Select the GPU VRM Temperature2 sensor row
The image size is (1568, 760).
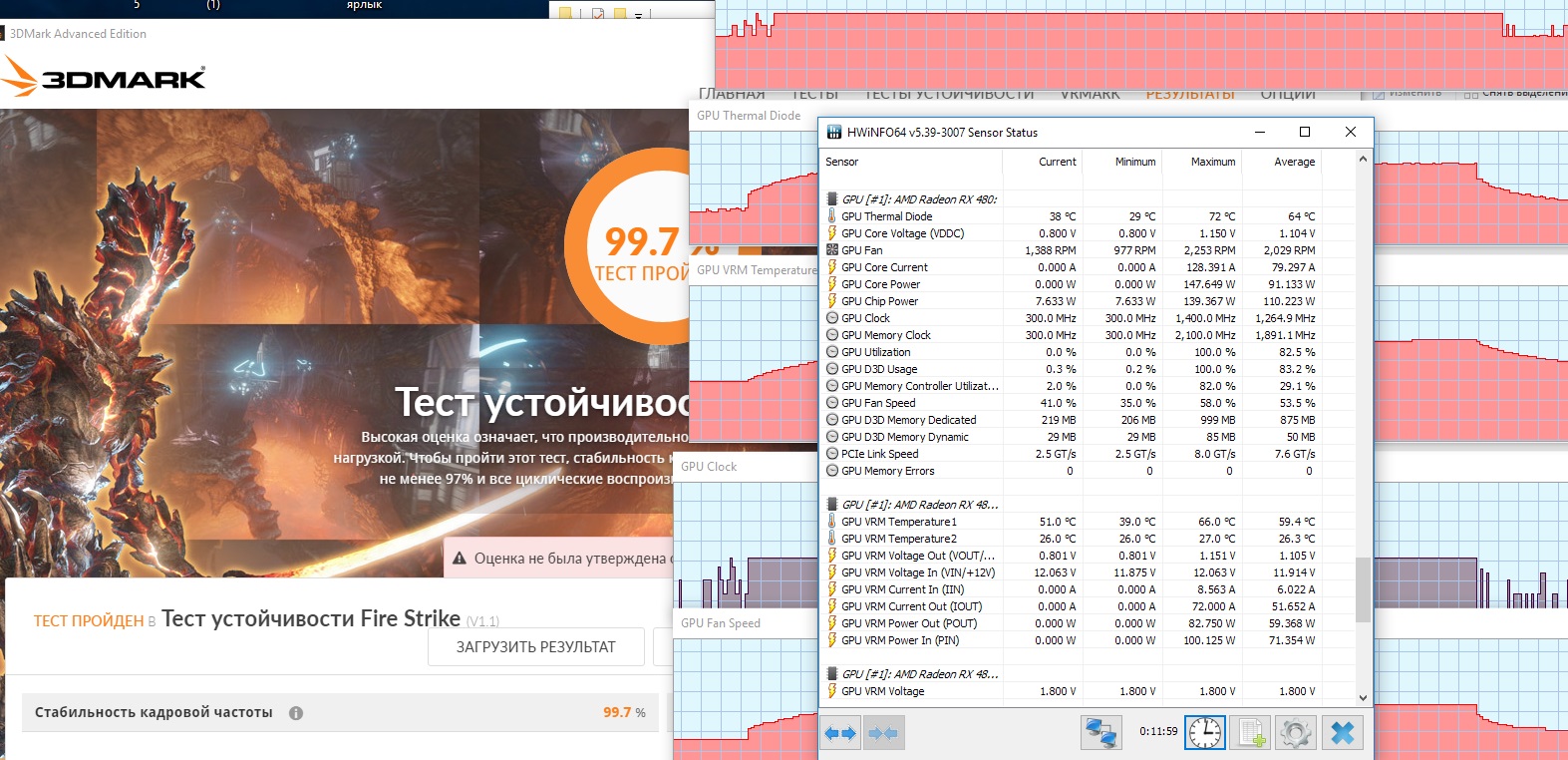pos(1088,539)
